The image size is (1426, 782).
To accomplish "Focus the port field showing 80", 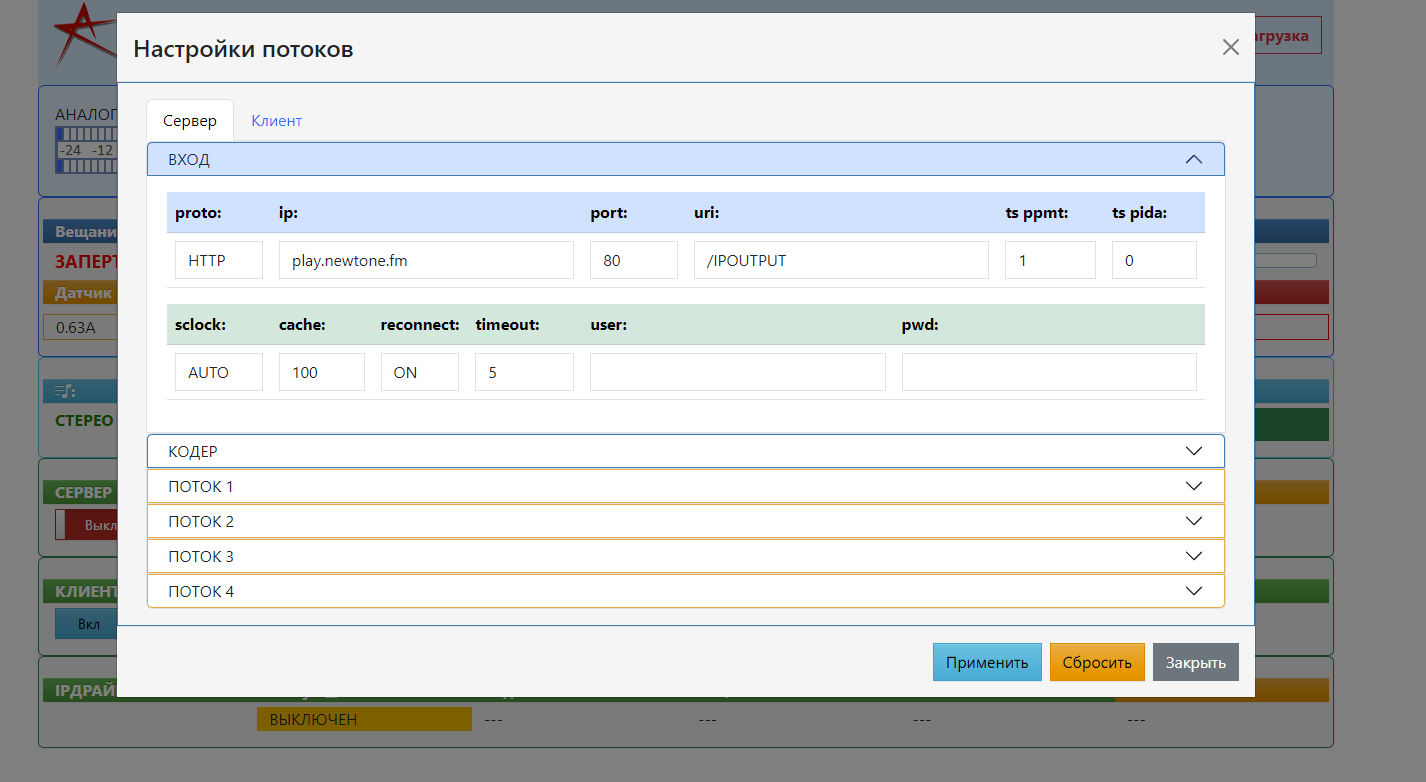I will [633, 260].
